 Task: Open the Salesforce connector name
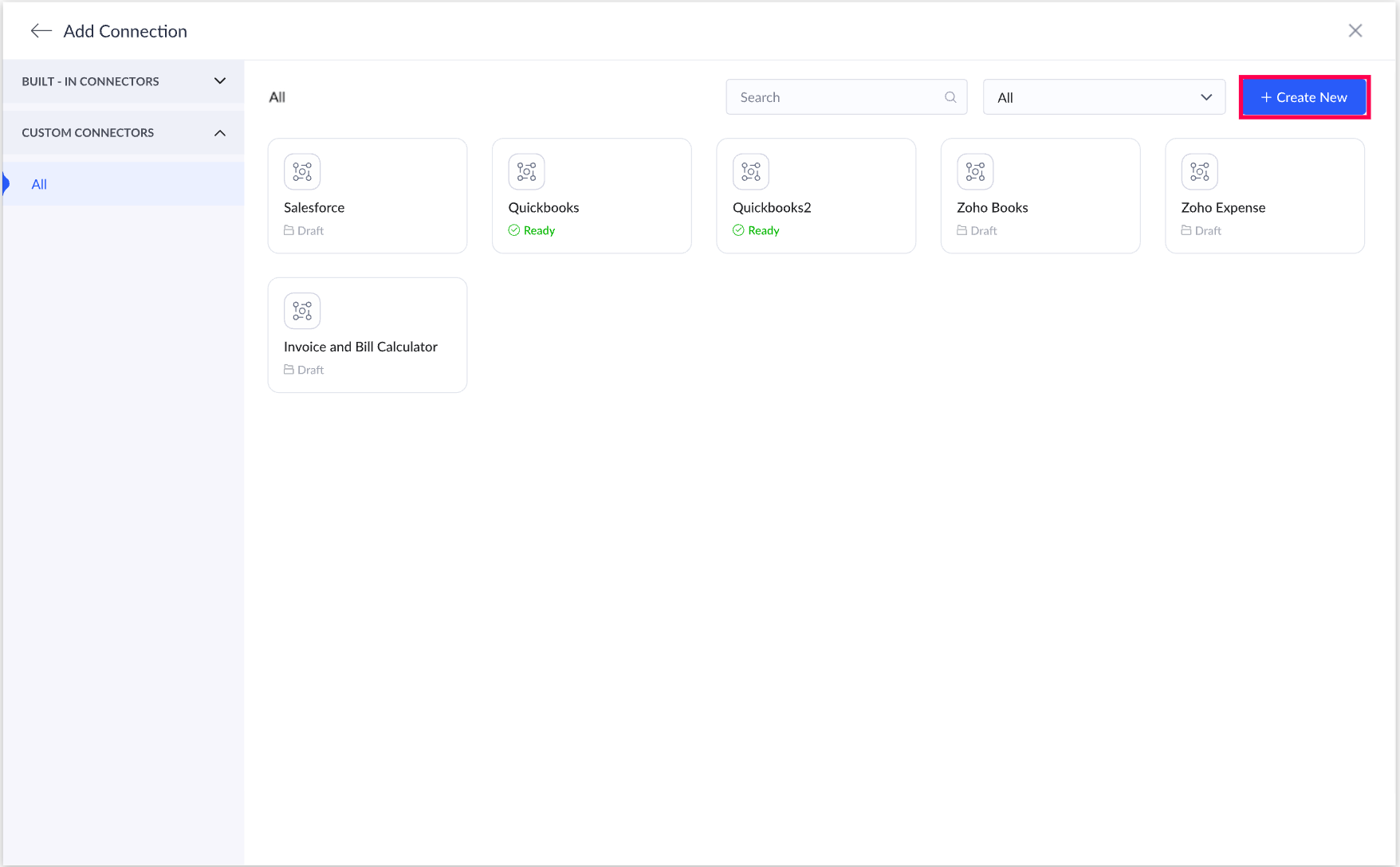click(314, 208)
